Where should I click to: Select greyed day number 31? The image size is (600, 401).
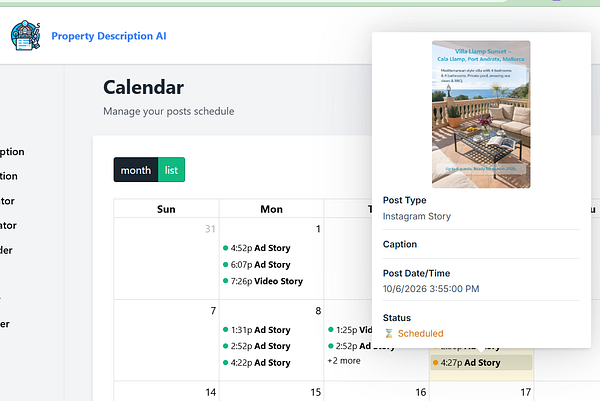210,229
